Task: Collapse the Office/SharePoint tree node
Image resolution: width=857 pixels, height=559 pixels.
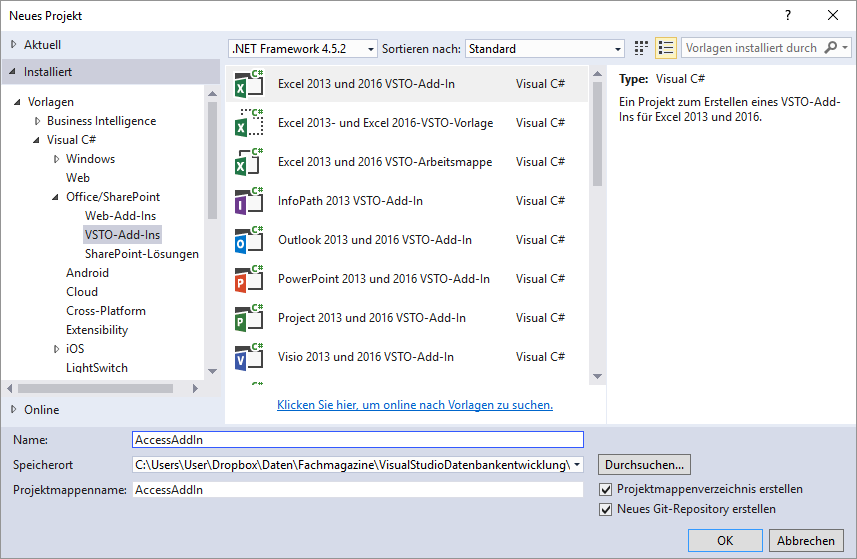Action: click(x=56, y=197)
